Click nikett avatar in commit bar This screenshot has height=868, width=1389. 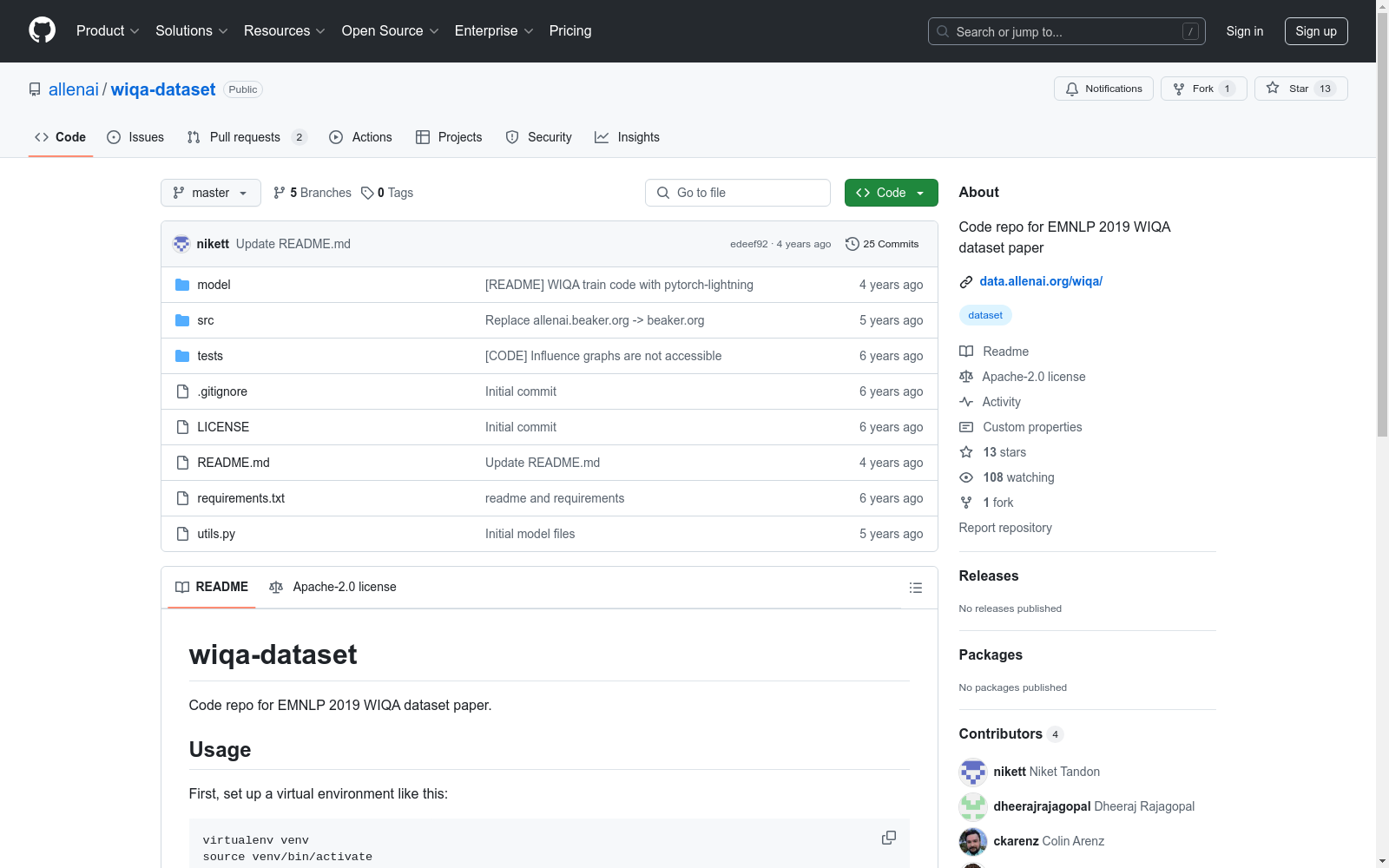pyautogui.click(x=181, y=244)
